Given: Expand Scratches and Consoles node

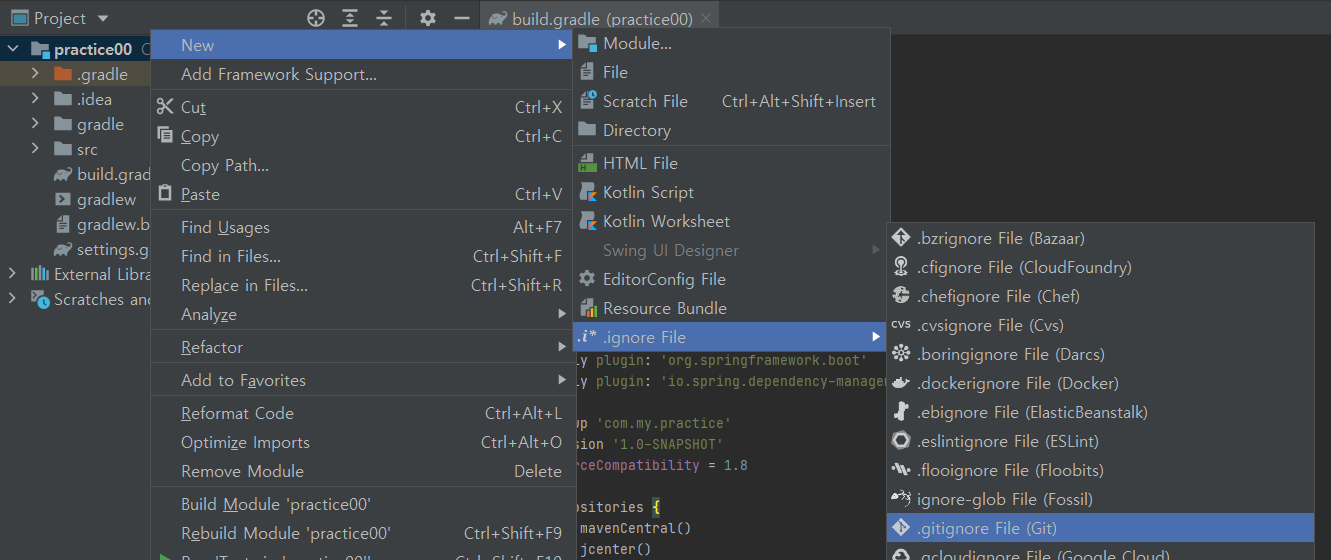Looking at the screenshot, I should [x=13, y=299].
